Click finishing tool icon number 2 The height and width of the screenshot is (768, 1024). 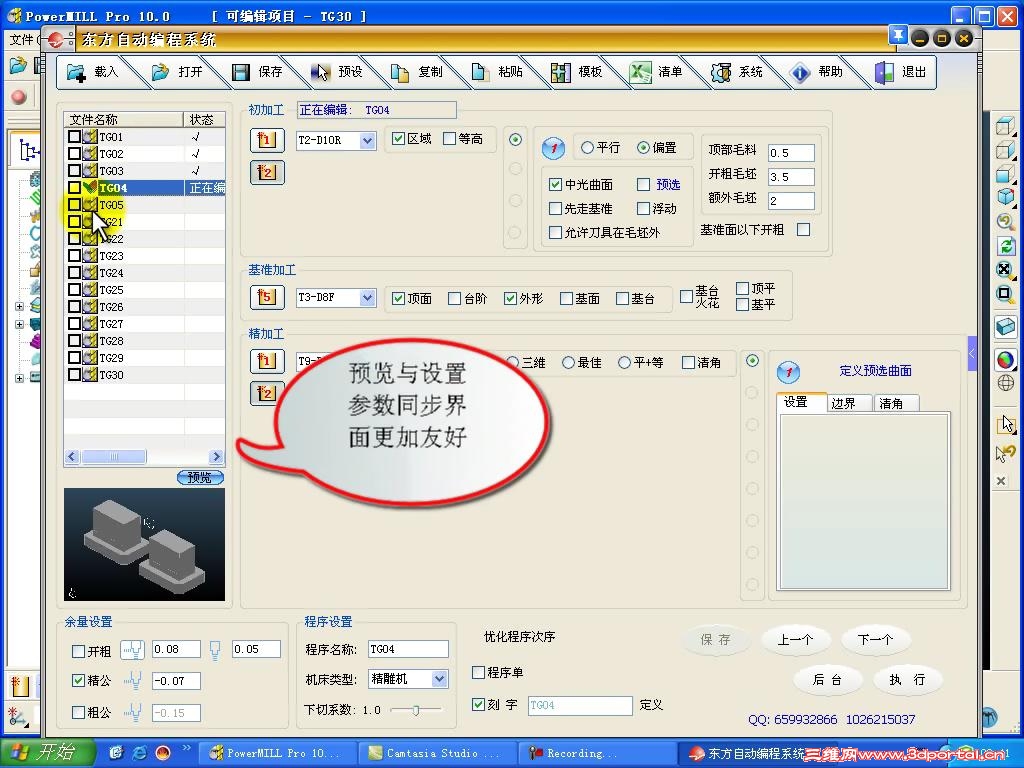266,393
